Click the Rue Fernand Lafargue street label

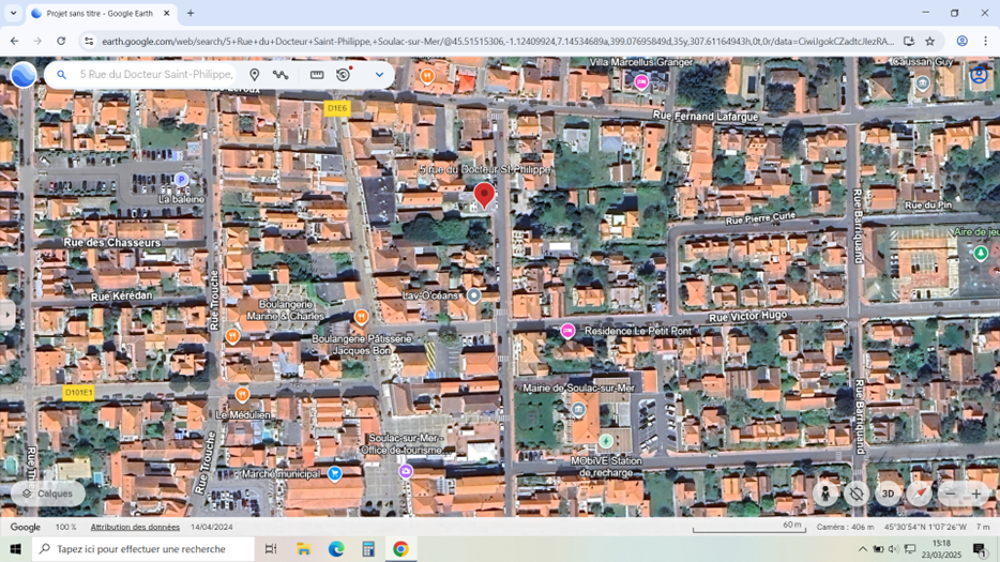(705, 116)
